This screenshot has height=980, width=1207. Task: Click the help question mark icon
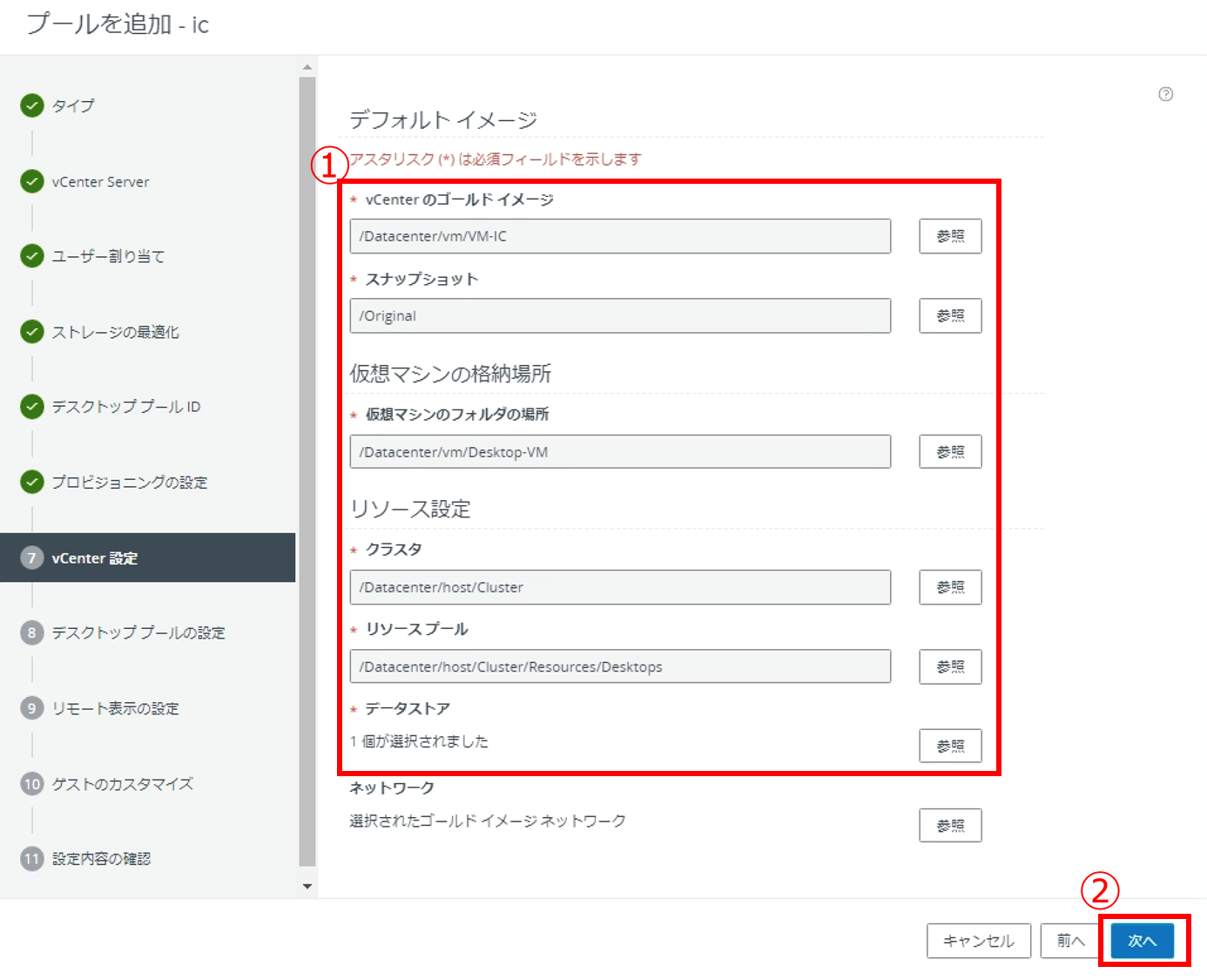coord(1165,94)
